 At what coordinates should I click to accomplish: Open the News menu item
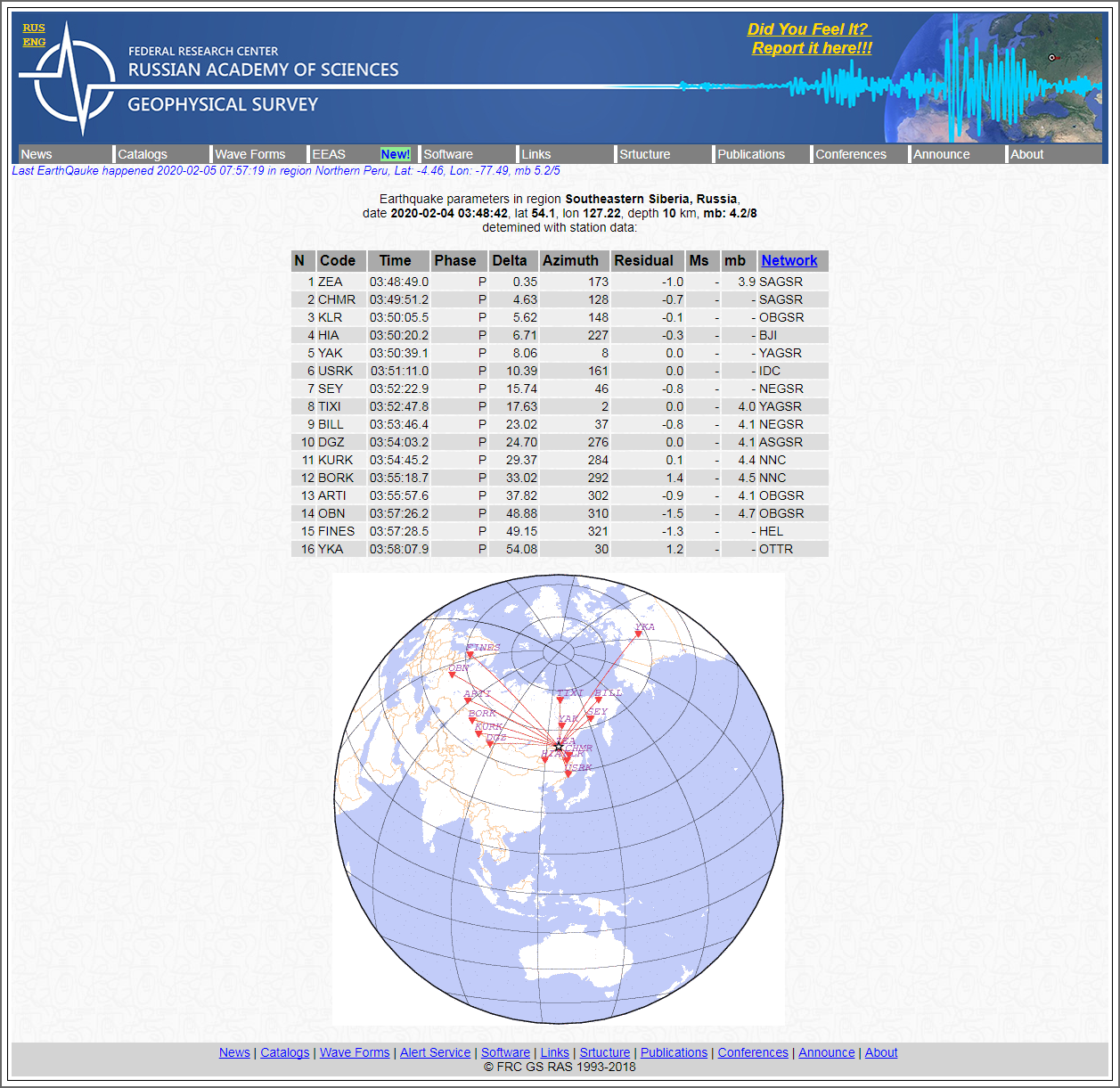coord(37,154)
